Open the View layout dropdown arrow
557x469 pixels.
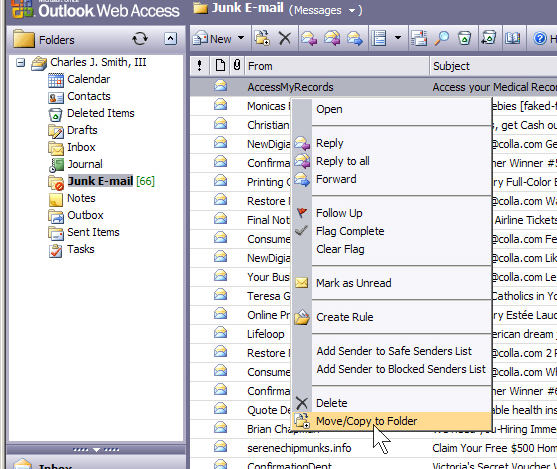398,38
